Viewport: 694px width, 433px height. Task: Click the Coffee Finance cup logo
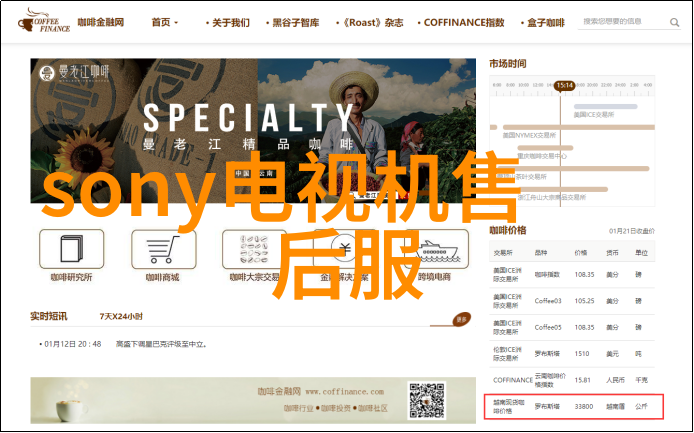click(43, 21)
